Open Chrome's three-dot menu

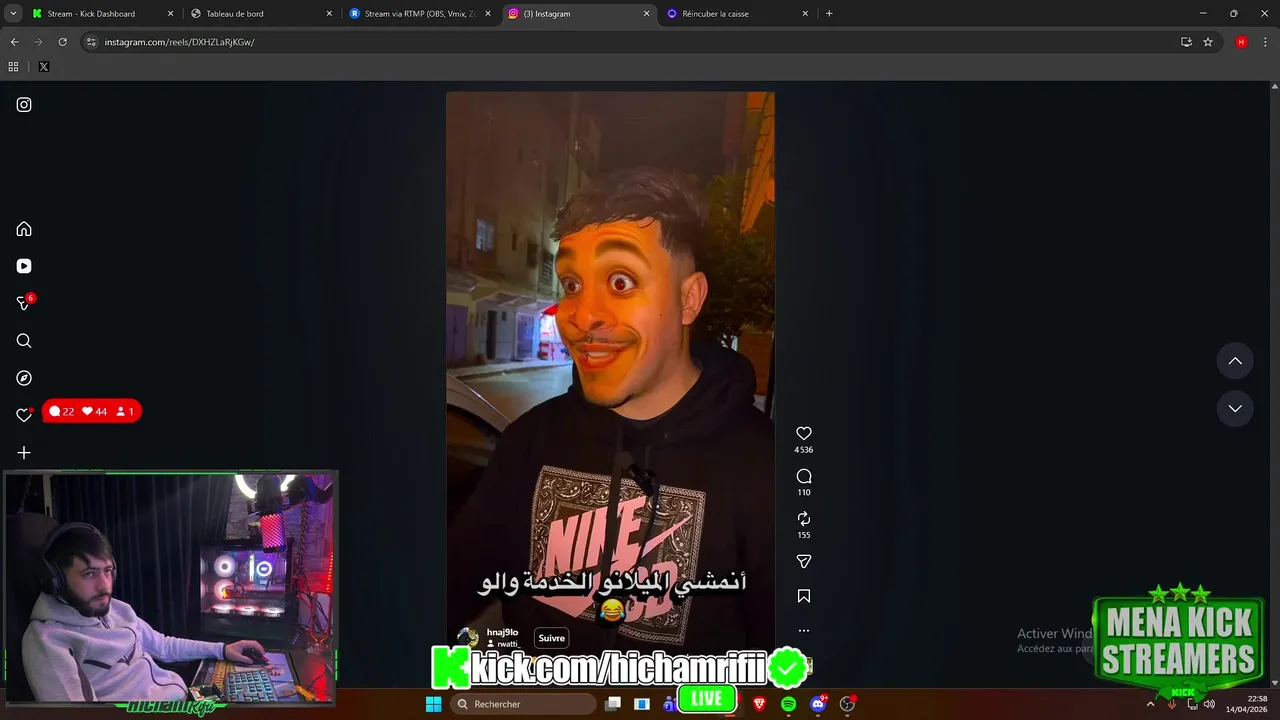[x=1265, y=42]
